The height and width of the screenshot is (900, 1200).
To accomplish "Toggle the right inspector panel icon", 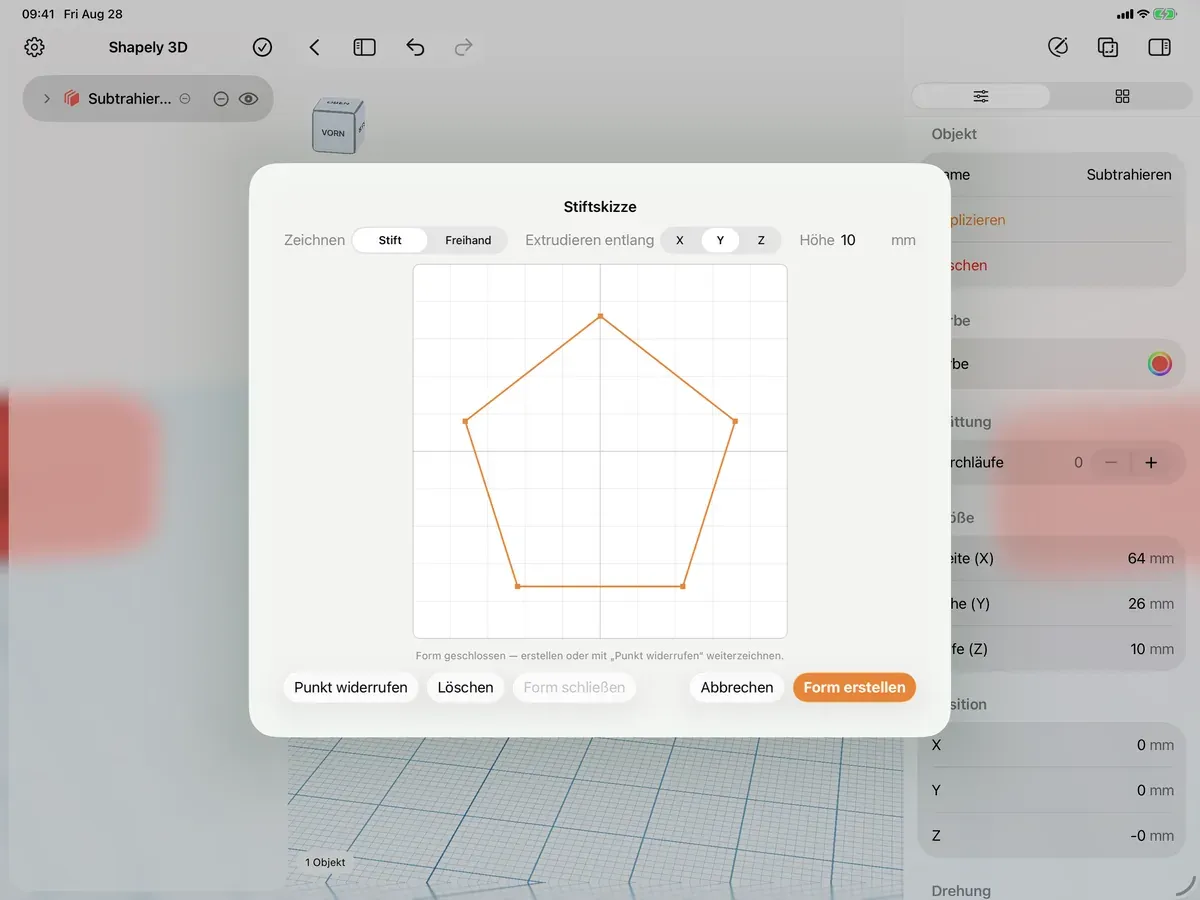I will tap(1159, 47).
